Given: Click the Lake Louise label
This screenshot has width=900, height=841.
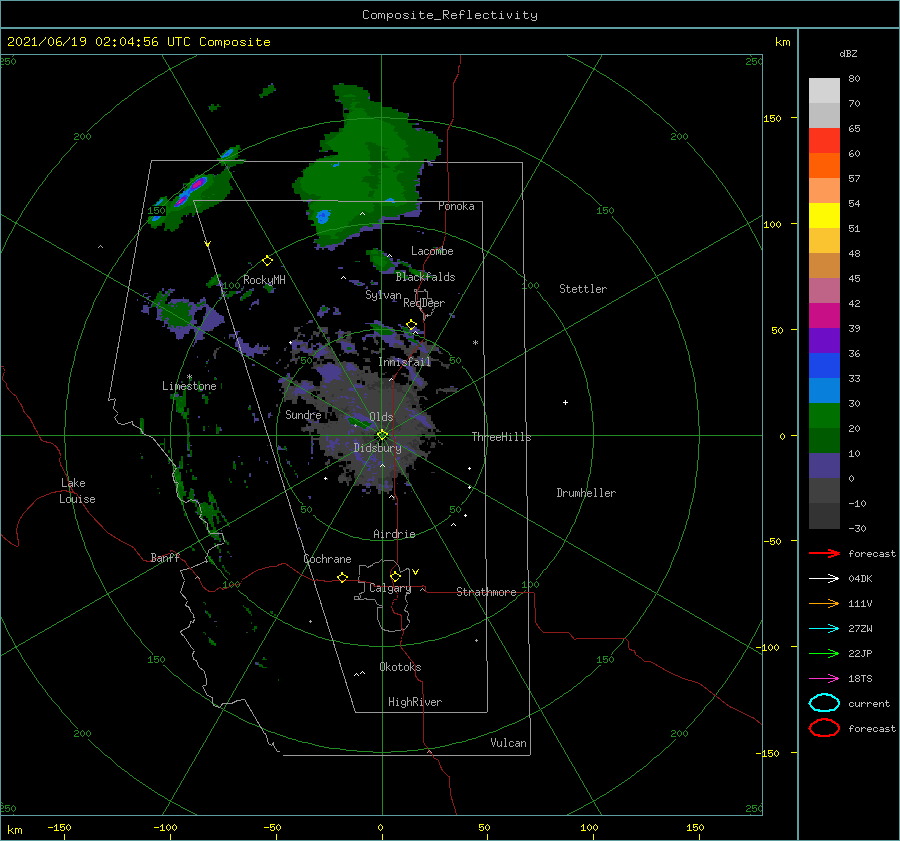Looking at the screenshot, I should 77,491.
